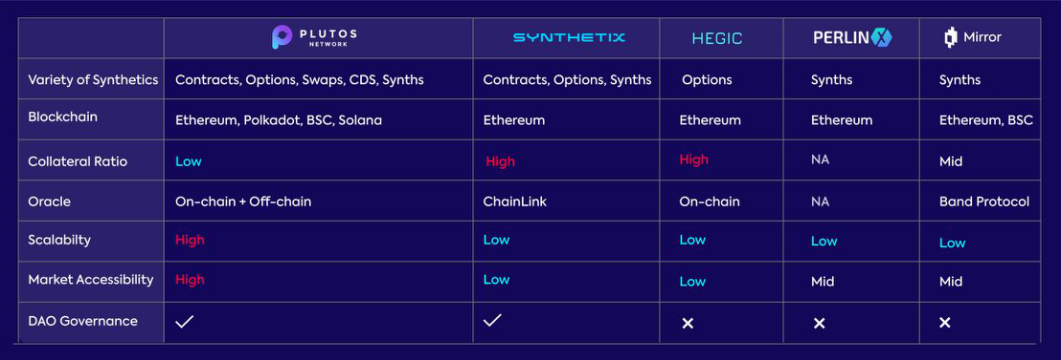
Task: Select the Hegic logo
Action: point(717,39)
